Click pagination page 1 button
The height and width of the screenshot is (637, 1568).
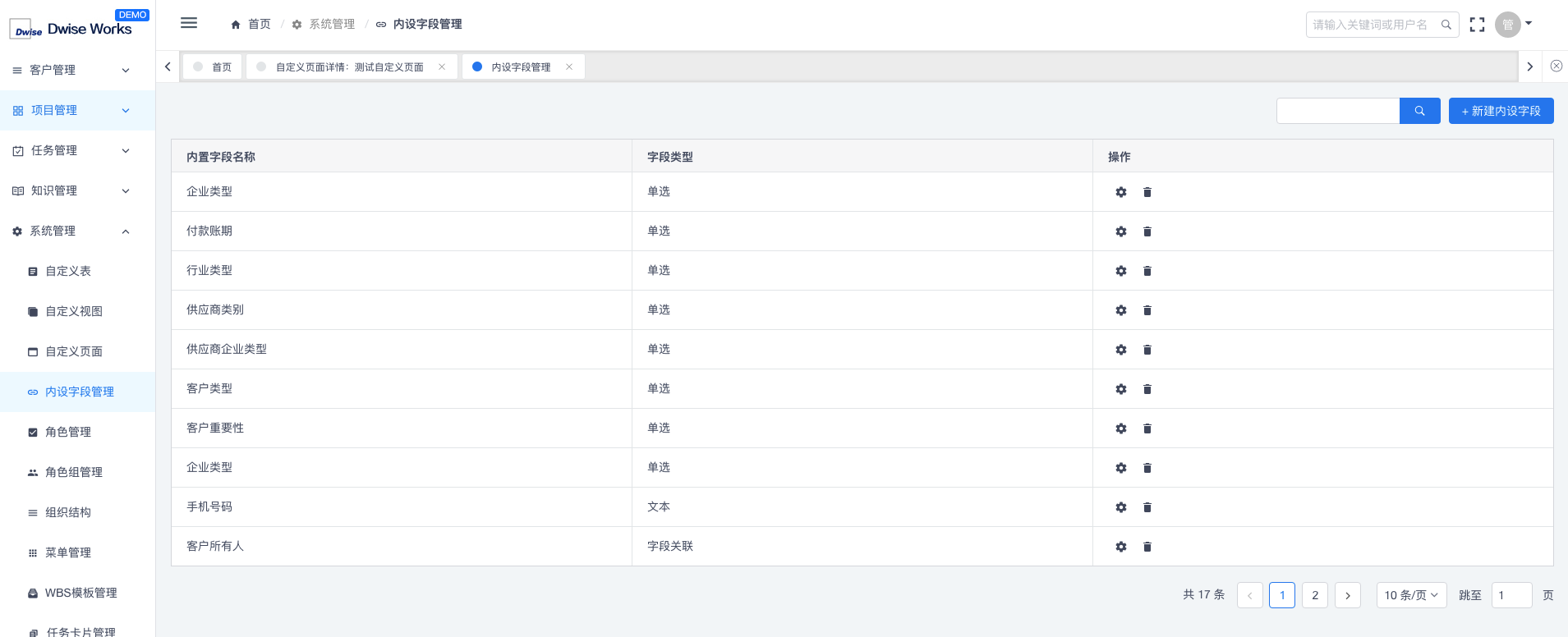click(1282, 595)
